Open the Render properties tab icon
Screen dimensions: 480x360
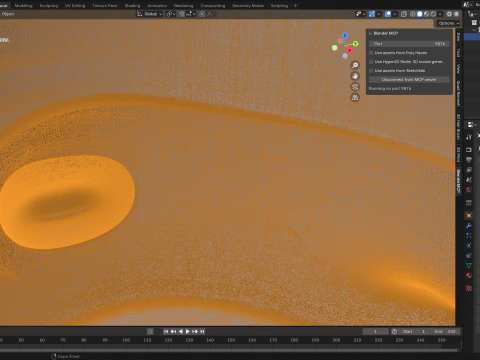click(469, 150)
